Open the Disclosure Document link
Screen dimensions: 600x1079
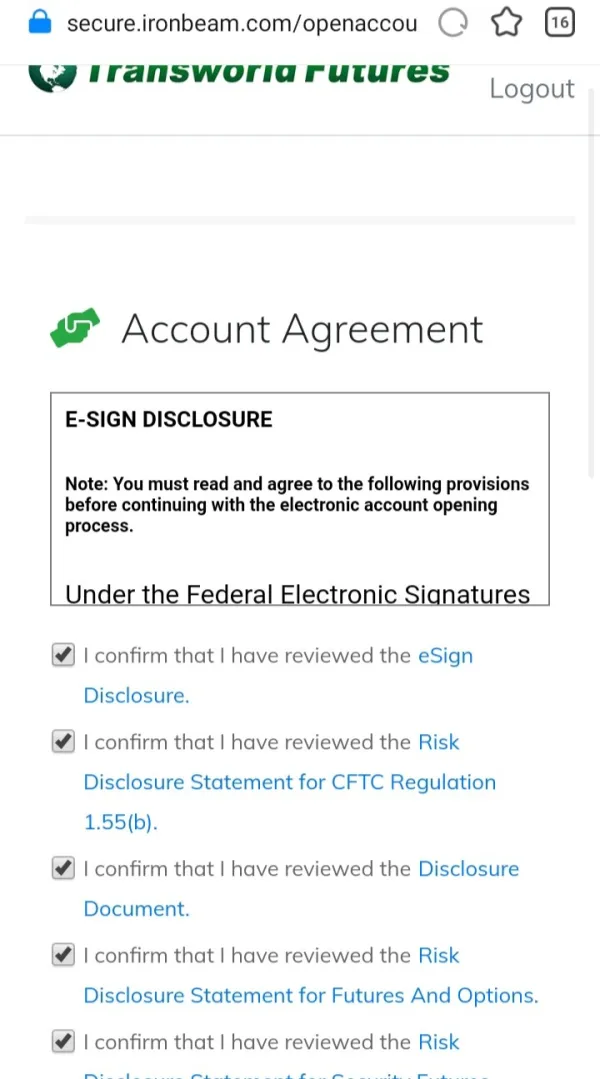(468, 869)
